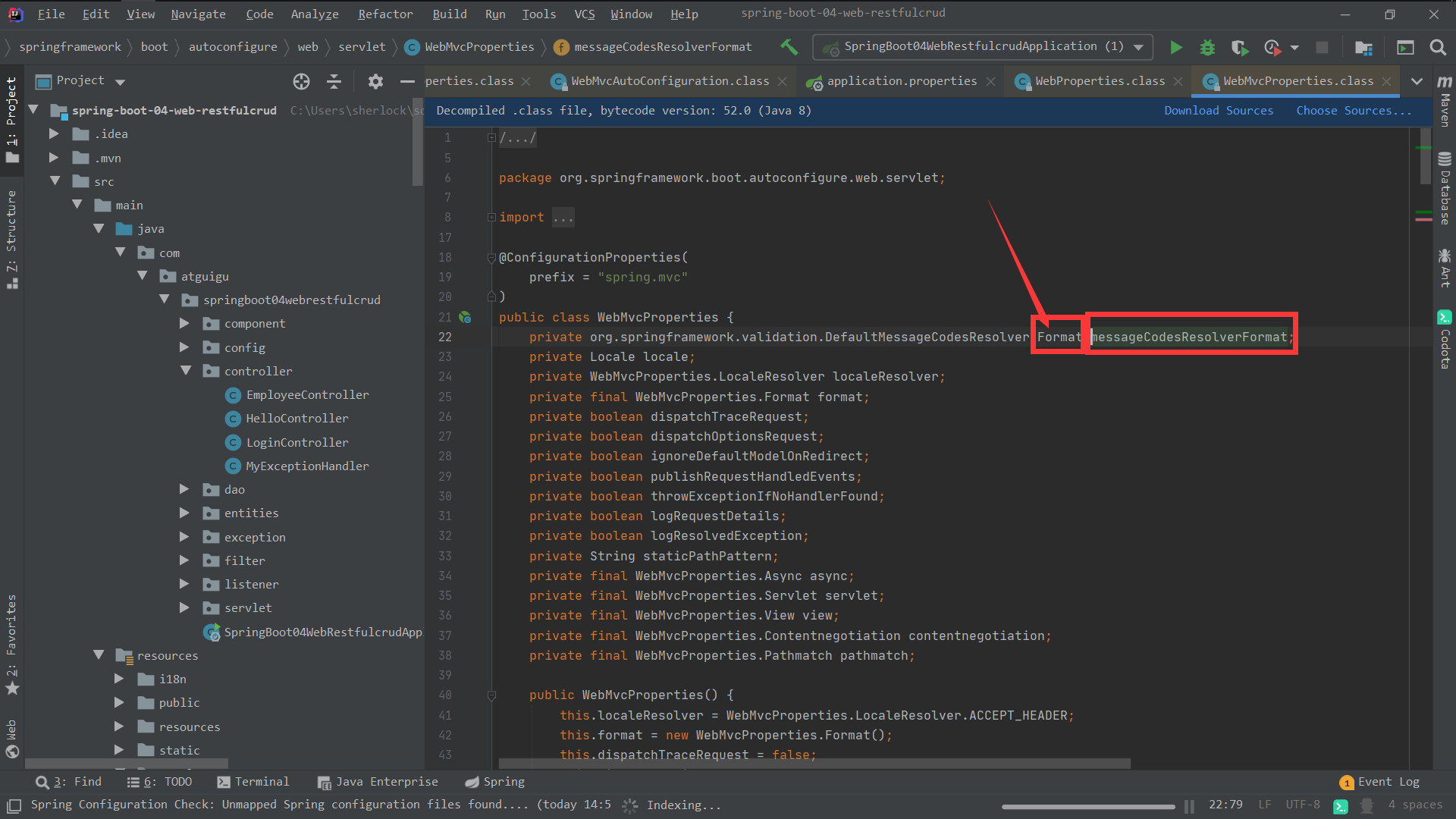Click the green Run button
This screenshot has height=819, width=1456.
(1175, 47)
